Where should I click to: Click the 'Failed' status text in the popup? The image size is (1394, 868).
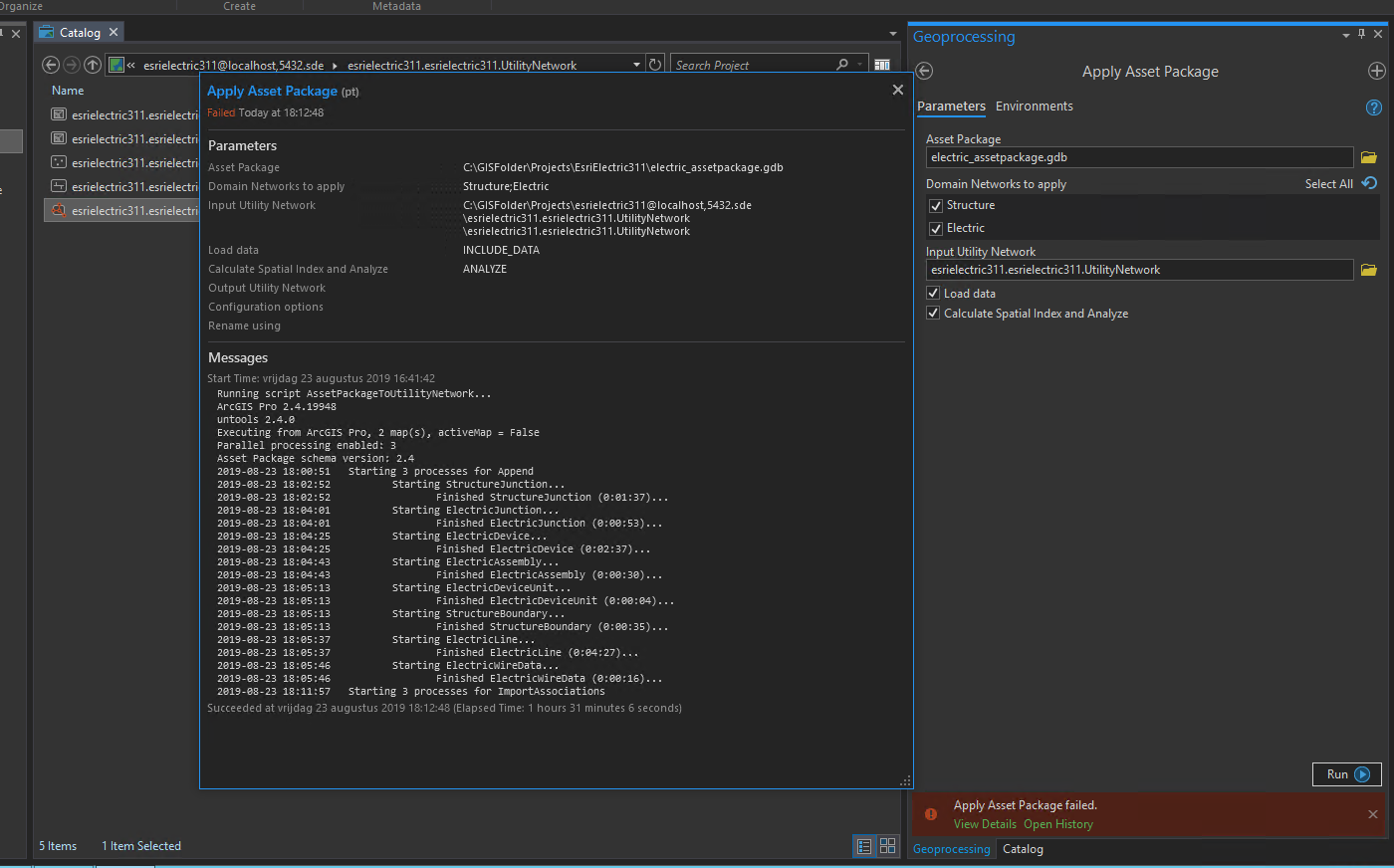click(x=221, y=112)
